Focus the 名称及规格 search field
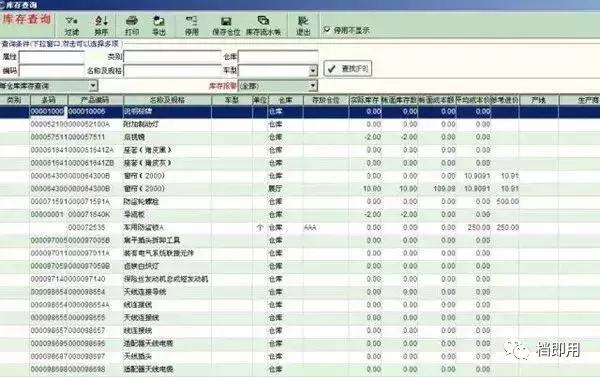 [172, 70]
